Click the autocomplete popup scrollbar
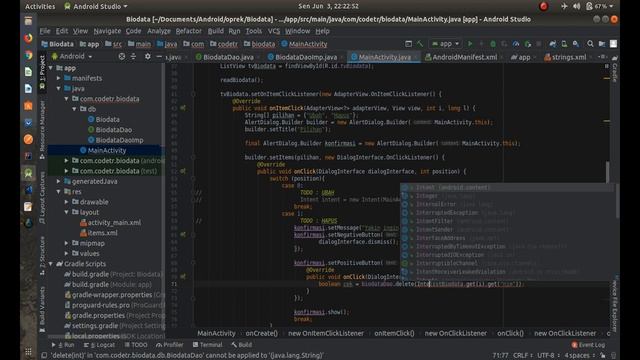Image resolution: width=640 pixels, height=360 pixels. tap(617, 201)
